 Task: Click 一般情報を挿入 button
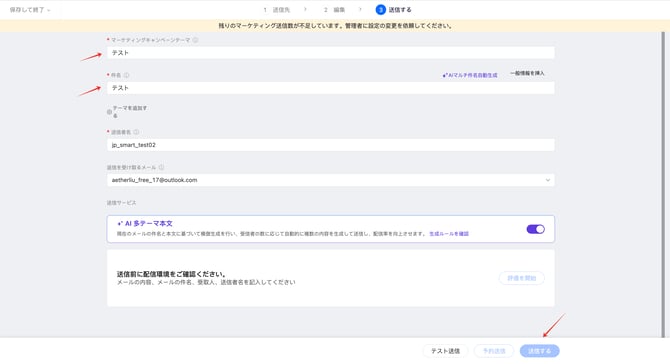(x=527, y=73)
